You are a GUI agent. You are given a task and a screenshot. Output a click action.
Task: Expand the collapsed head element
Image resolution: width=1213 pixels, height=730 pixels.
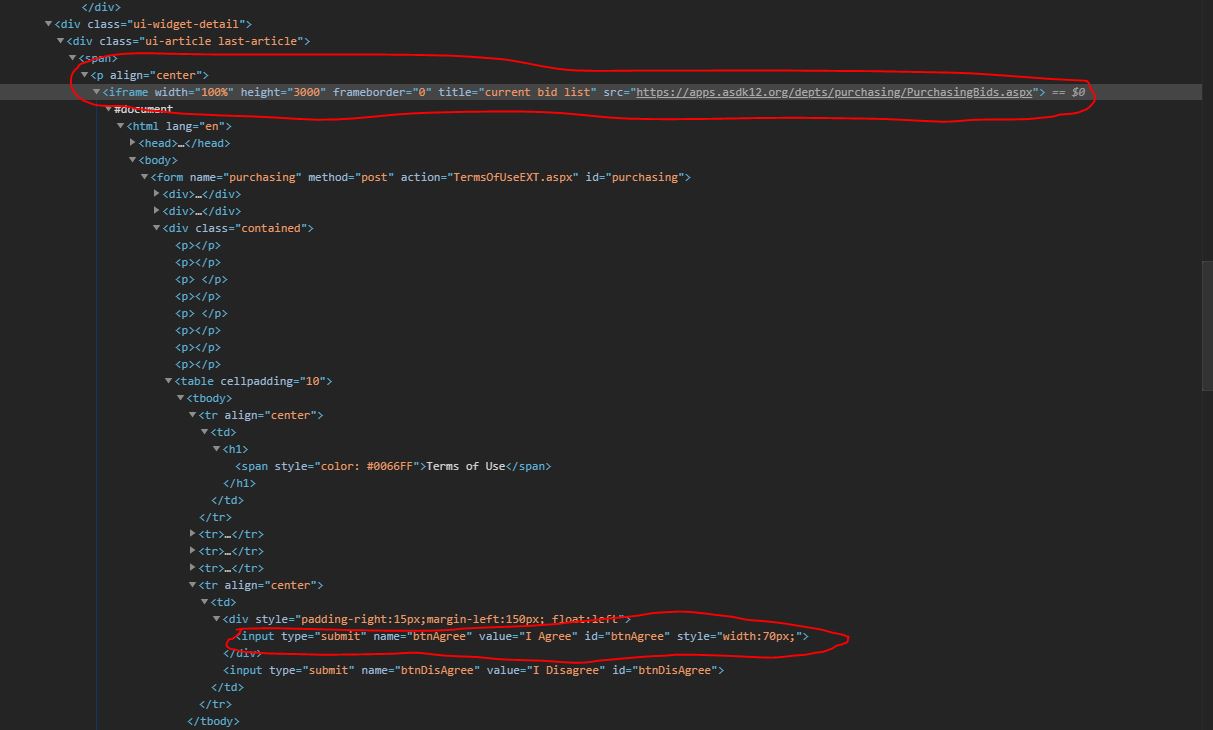[133, 143]
